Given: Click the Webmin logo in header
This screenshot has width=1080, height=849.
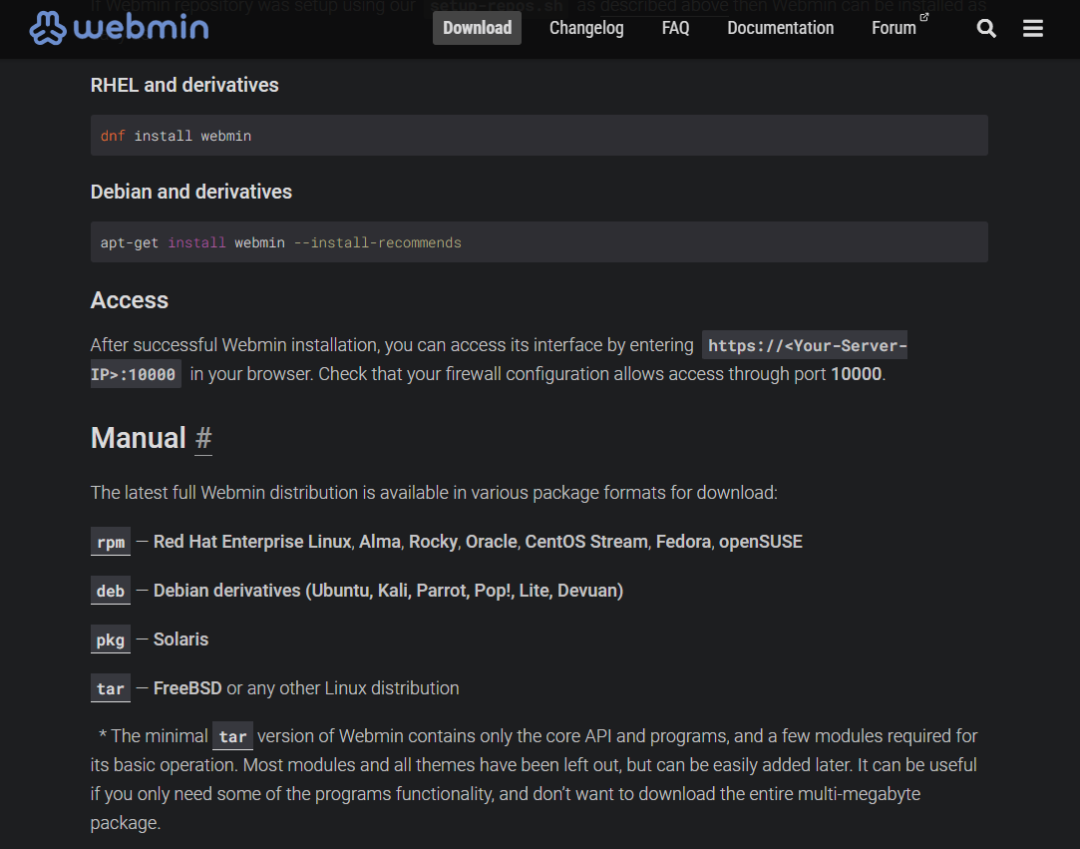Looking at the screenshot, I should [x=119, y=28].
